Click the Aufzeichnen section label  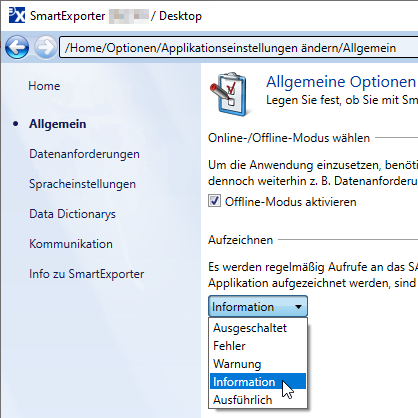tap(240, 240)
